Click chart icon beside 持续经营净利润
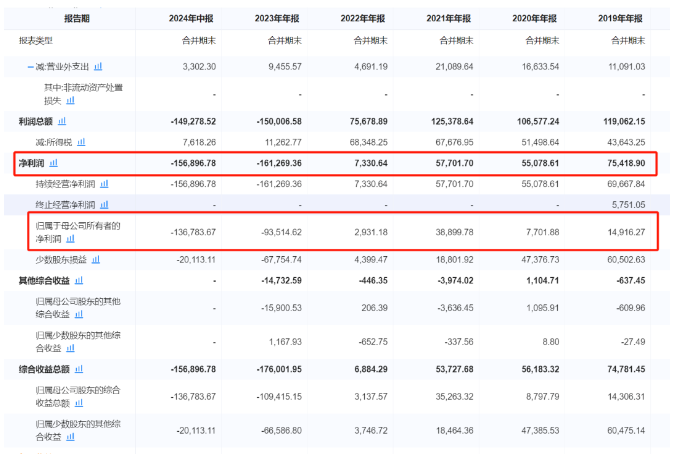The height and width of the screenshot is (455, 674). (104, 184)
